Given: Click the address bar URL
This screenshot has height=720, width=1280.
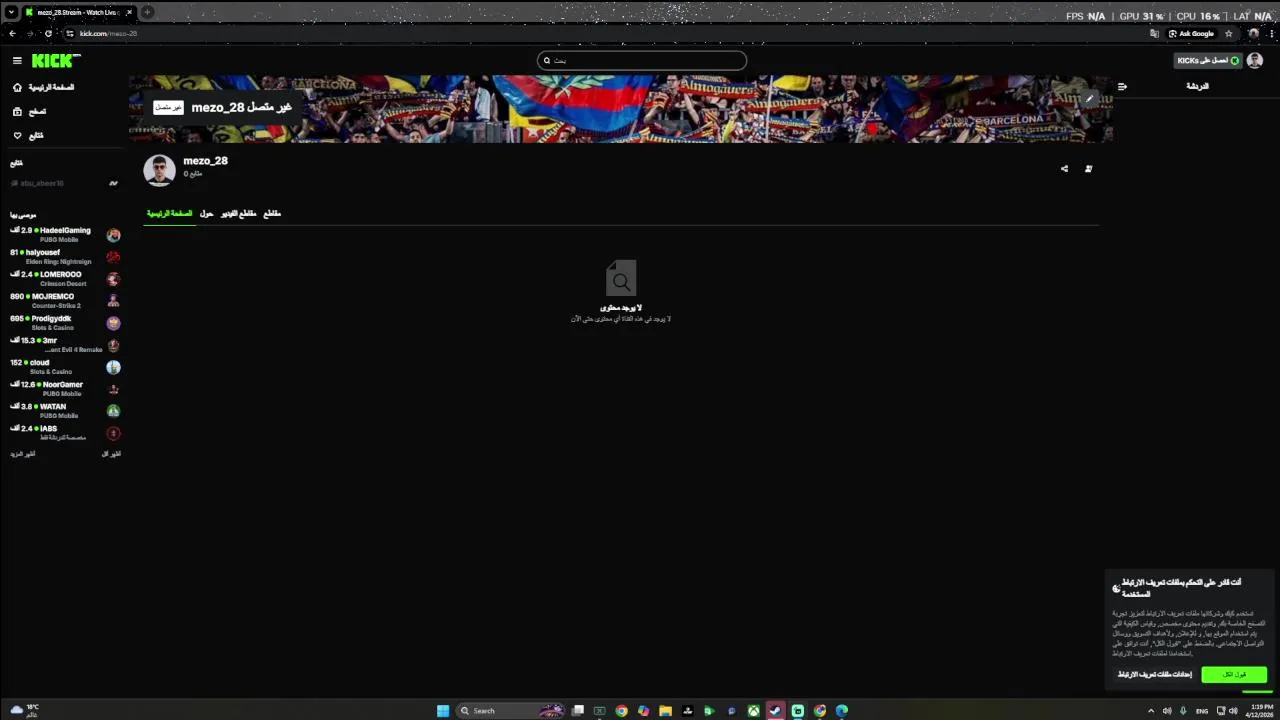Looking at the screenshot, I should pyautogui.click(x=108, y=34).
